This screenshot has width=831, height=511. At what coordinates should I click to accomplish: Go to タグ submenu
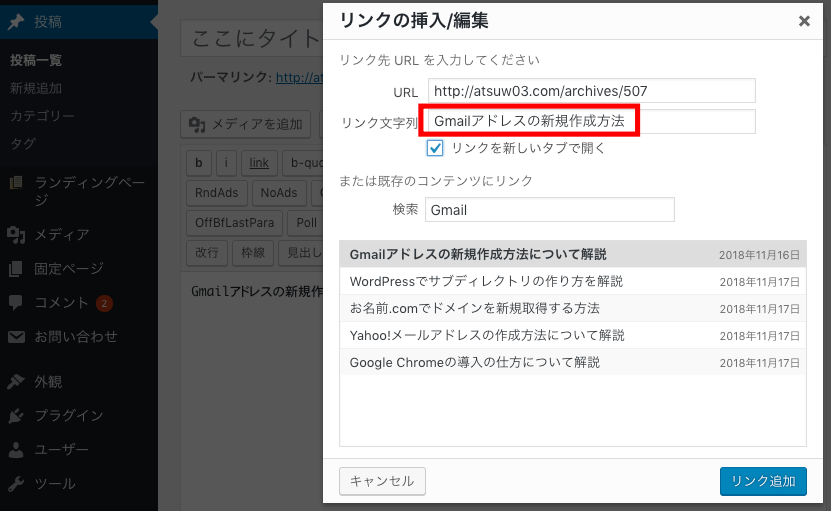(23, 143)
